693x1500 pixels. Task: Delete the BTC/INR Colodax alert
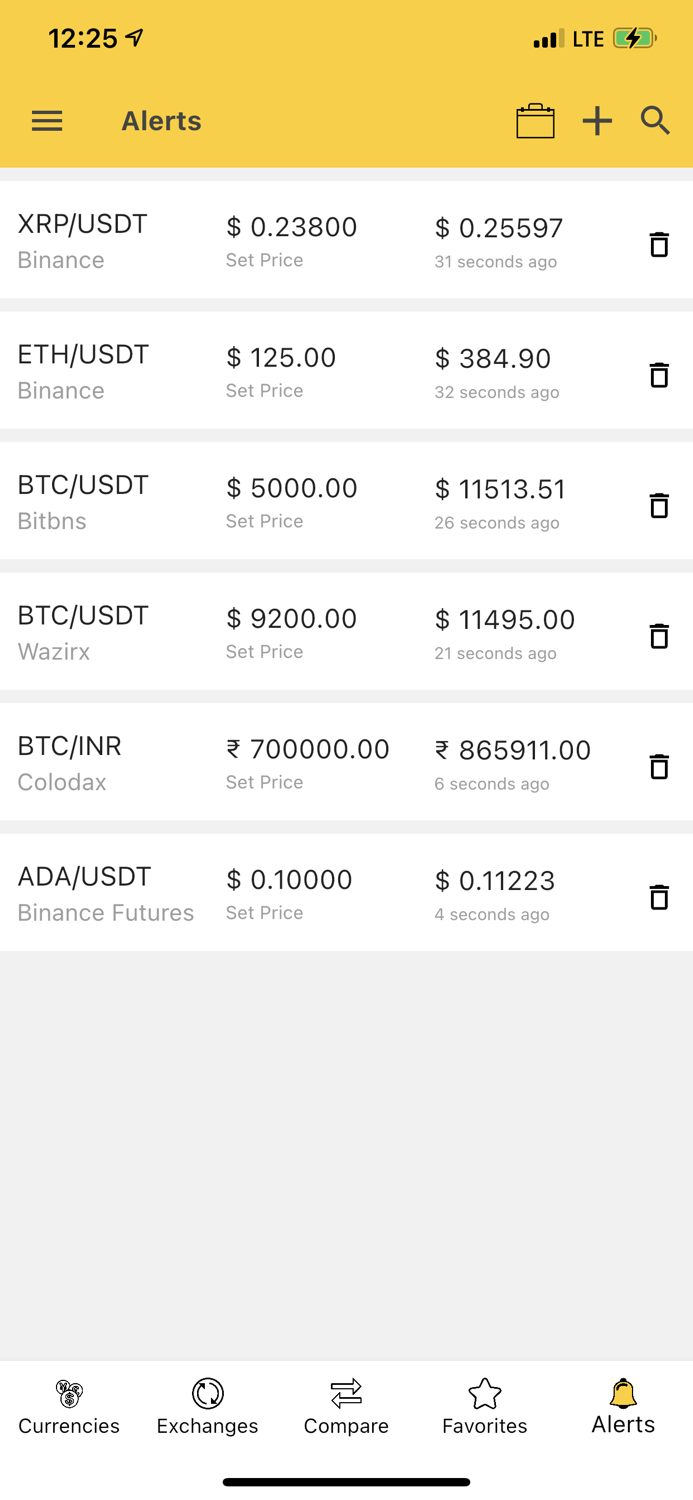point(658,767)
